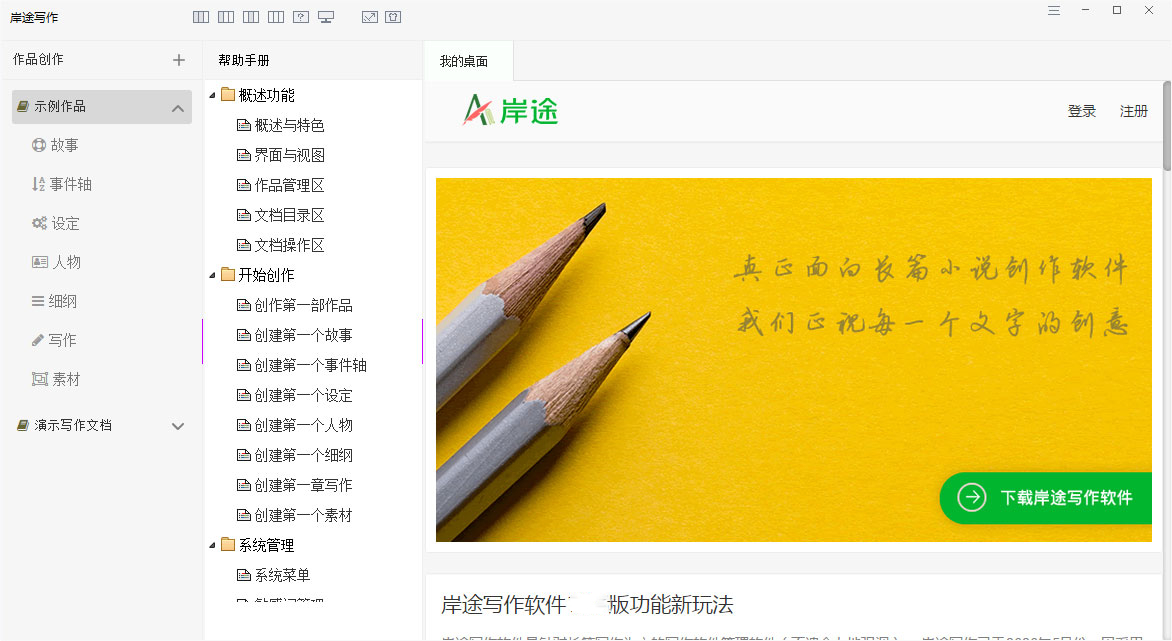This screenshot has height=641, width=1172.
Task: Open the 写作 writing section
Action: coord(62,340)
